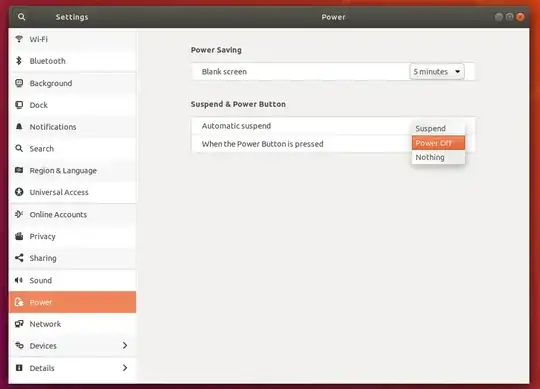Viewport: 540px width, 389px height.
Task: Click the Sound speaker icon
Action: [x=19, y=280]
